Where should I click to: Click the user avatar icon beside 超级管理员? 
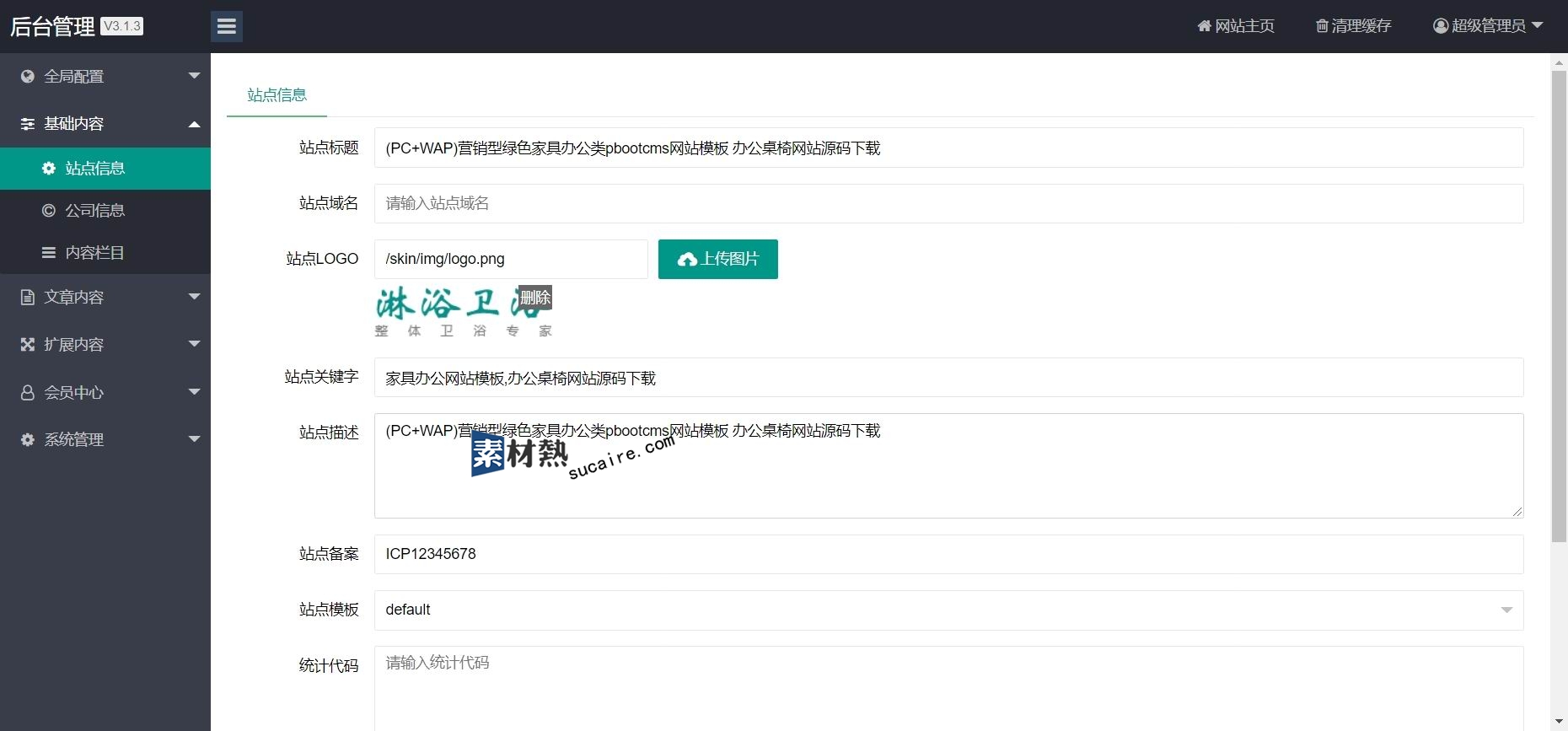pos(1441,26)
